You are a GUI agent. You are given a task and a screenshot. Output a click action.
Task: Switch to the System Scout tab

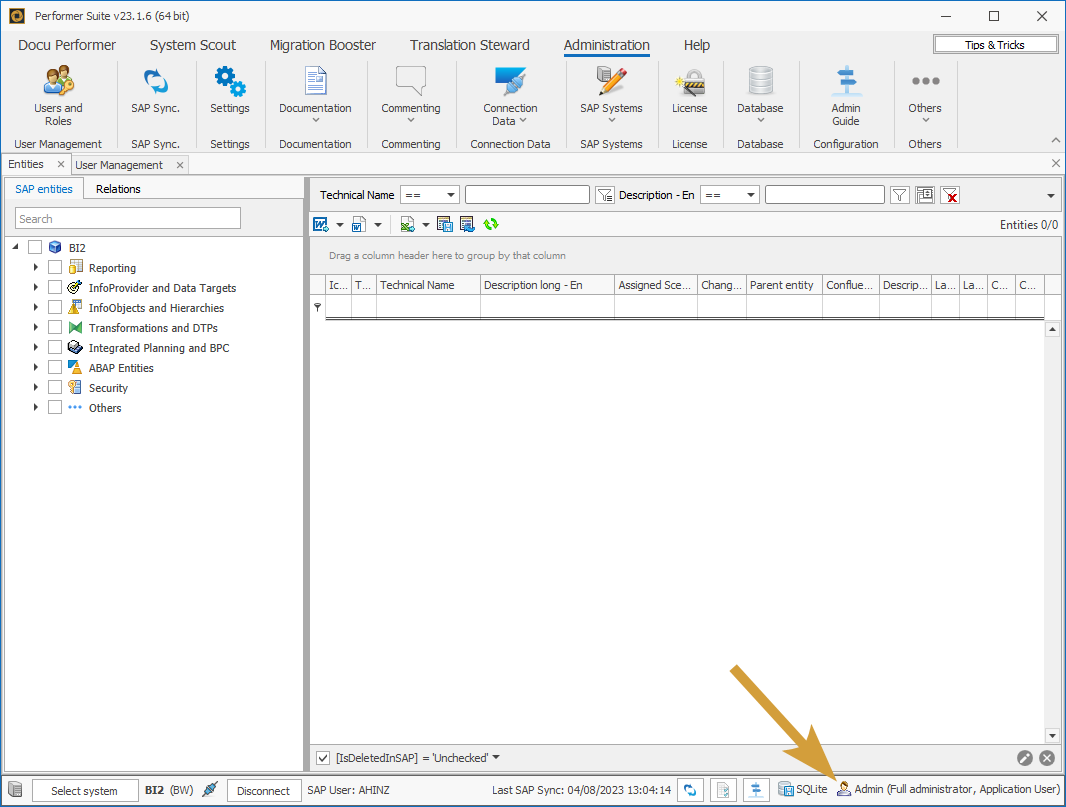pyautogui.click(x=193, y=45)
